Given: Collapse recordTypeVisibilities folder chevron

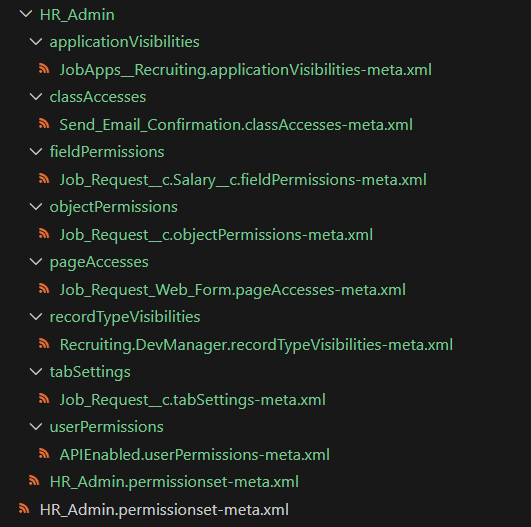Looking at the screenshot, I should click(36, 317).
